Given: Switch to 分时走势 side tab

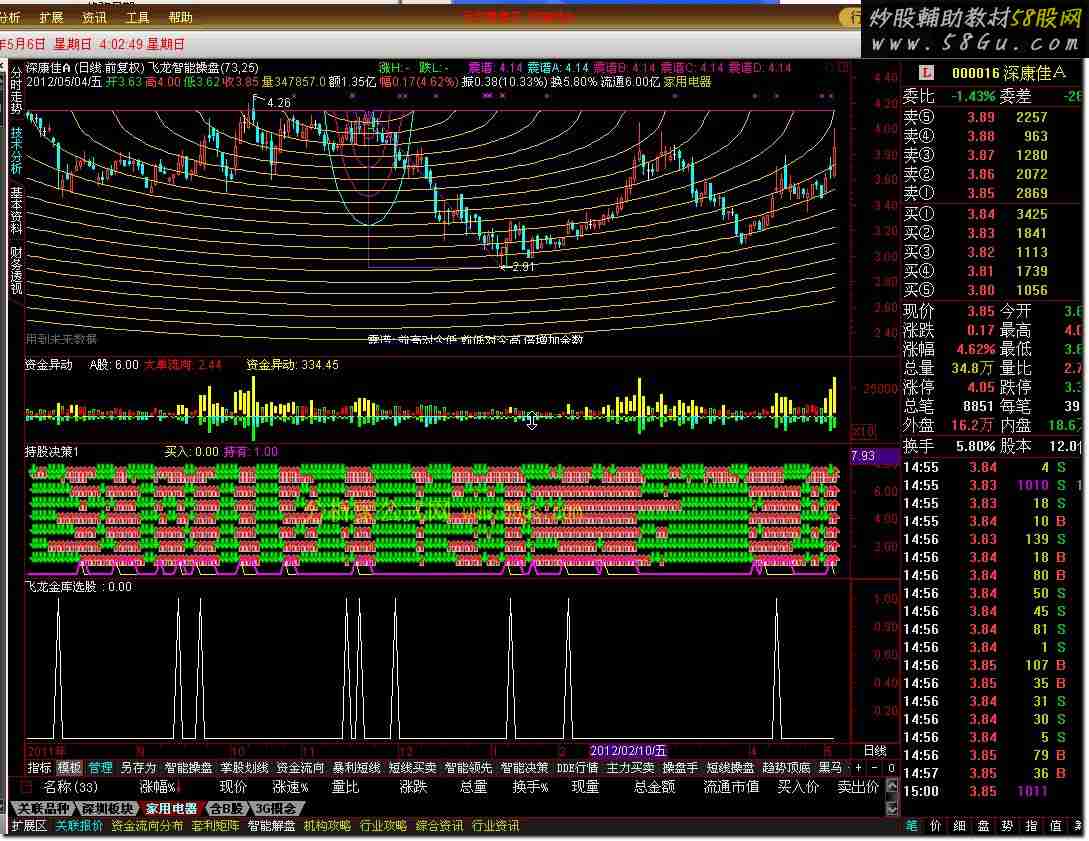Looking at the screenshot, I should 16,89.
